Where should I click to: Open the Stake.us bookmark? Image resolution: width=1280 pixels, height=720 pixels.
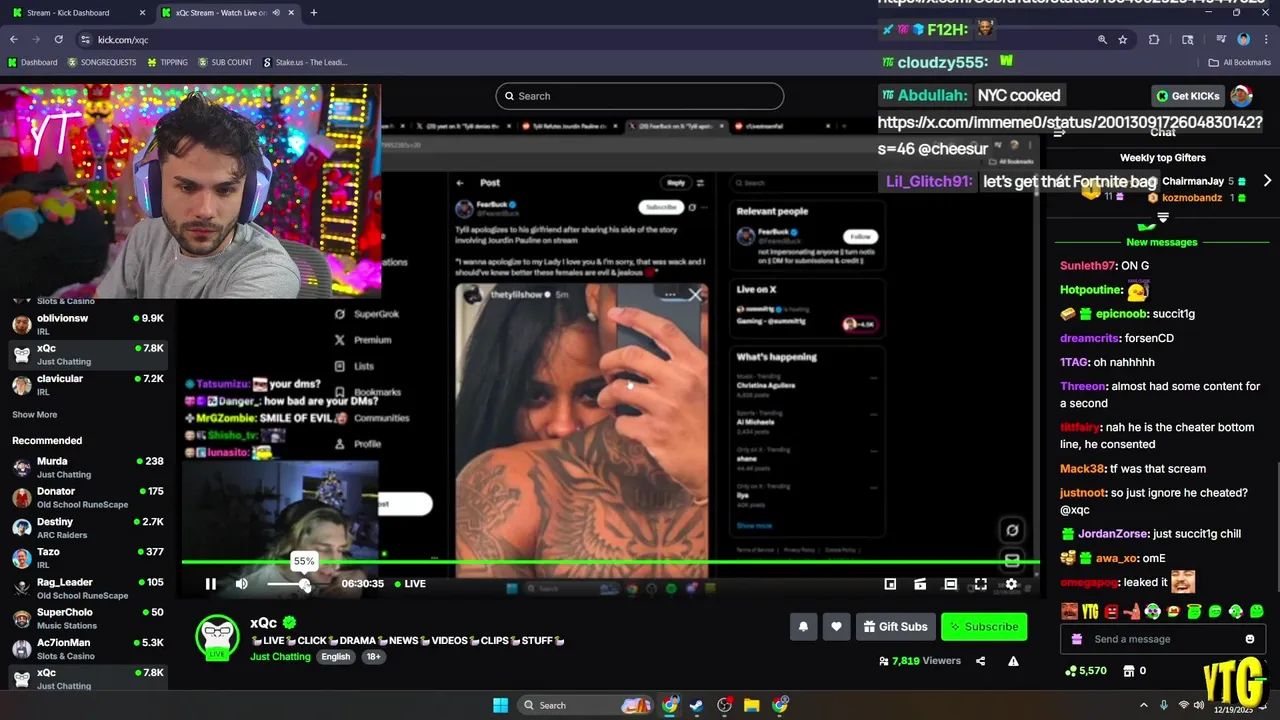(x=305, y=62)
